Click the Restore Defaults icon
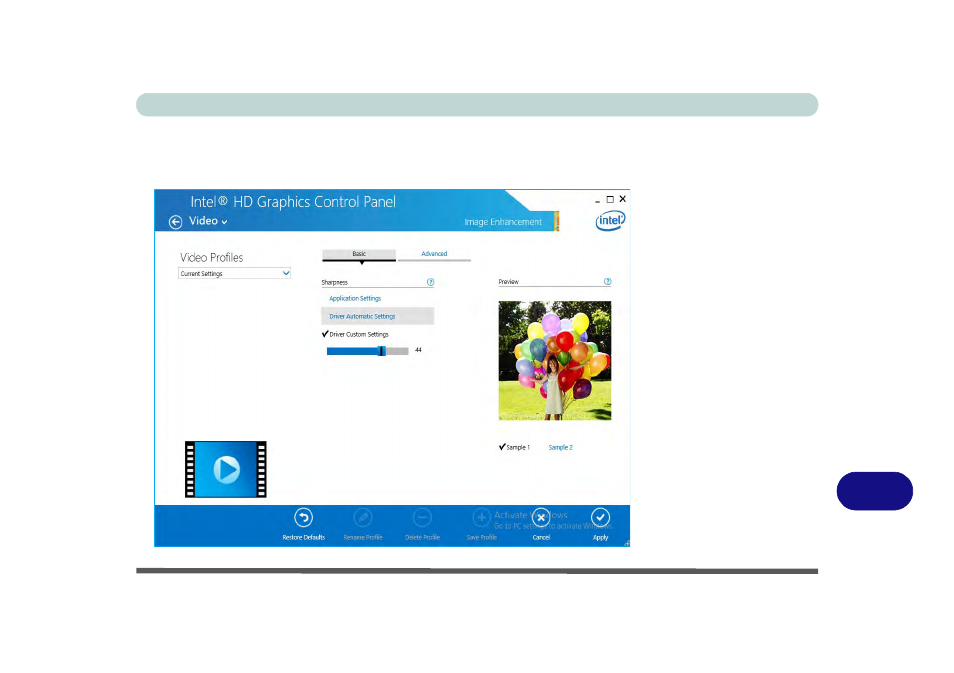This screenshot has height=673, width=954. 304,518
